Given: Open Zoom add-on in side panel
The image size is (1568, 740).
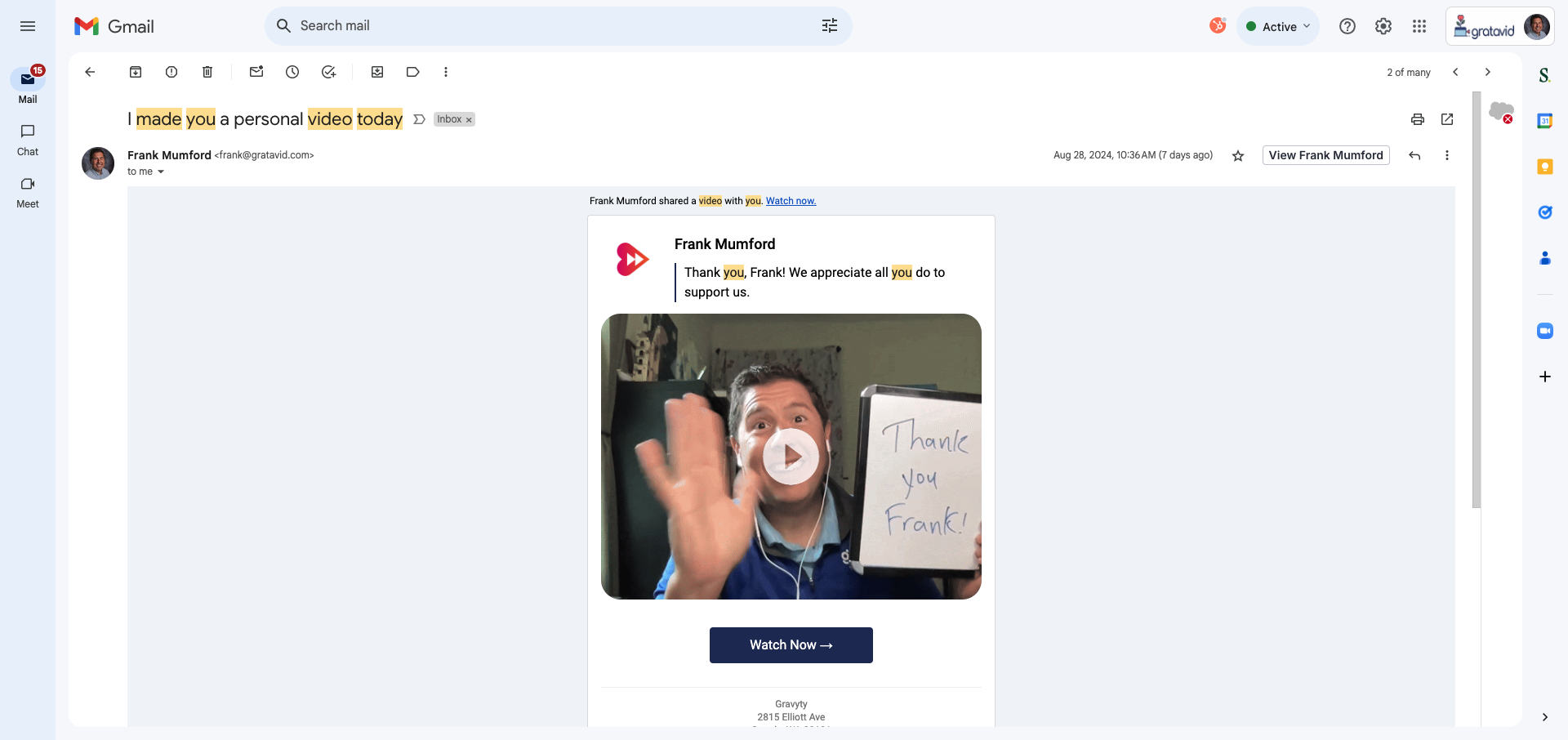Looking at the screenshot, I should coord(1545,331).
